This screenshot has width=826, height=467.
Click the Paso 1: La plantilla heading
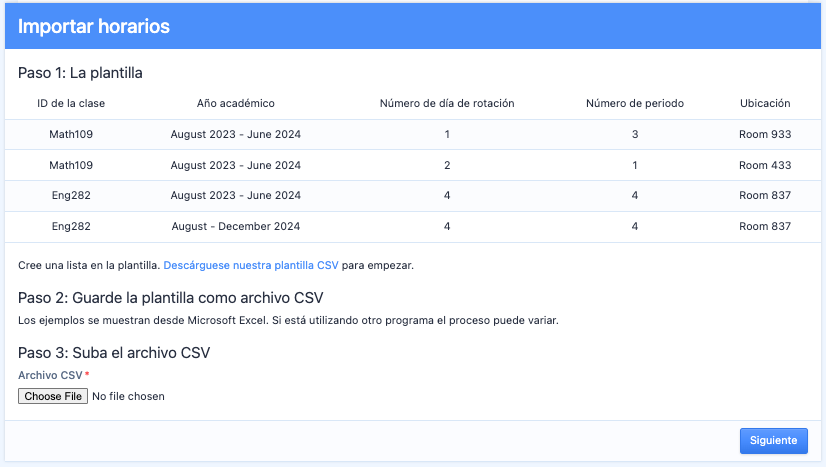pos(80,73)
